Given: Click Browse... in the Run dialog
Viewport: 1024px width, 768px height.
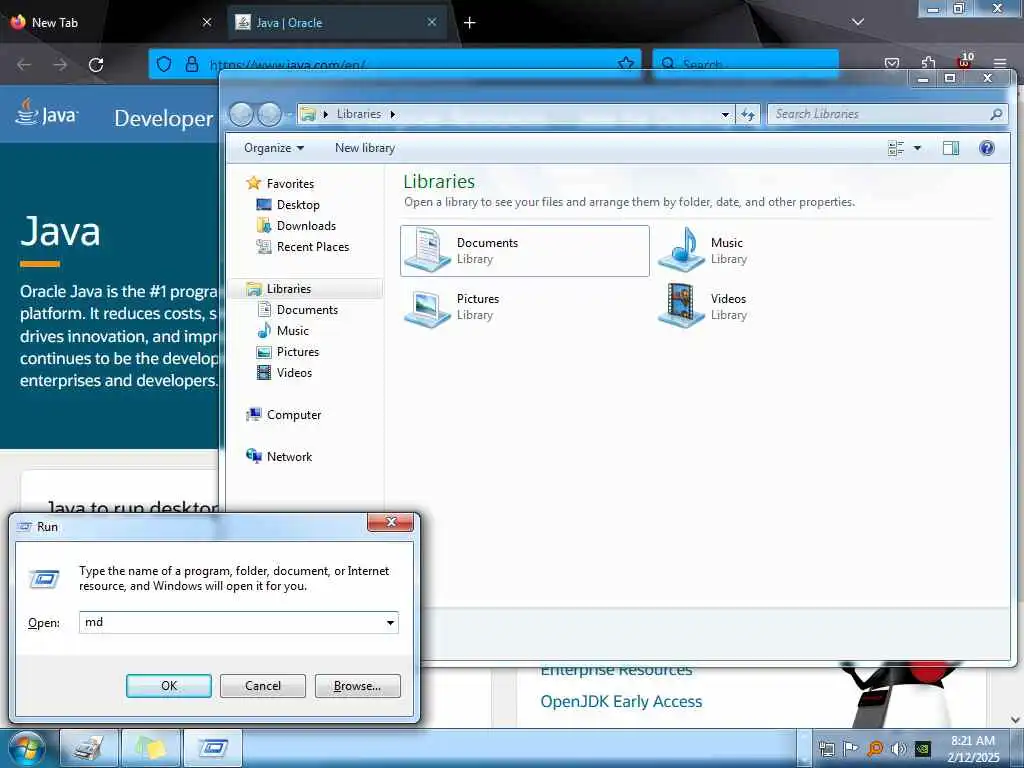Looking at the screenshot, I should tap(357, 686).
